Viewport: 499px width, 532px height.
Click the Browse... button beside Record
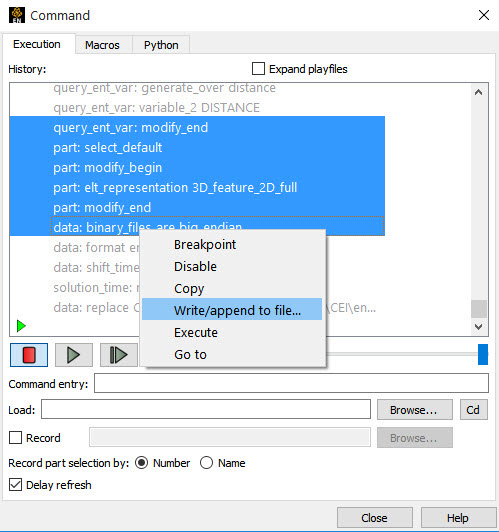click(x=415, y=438)
